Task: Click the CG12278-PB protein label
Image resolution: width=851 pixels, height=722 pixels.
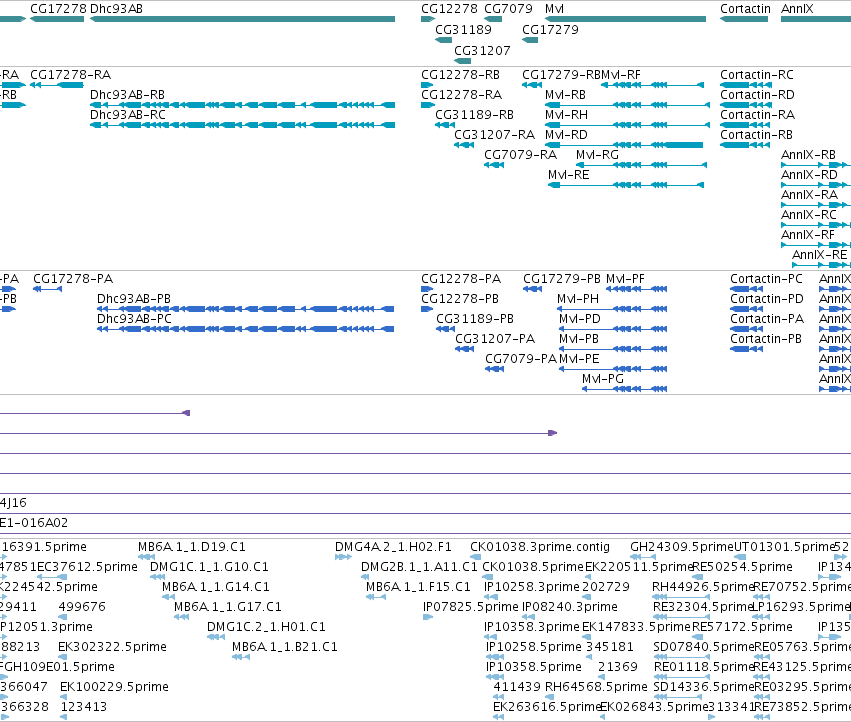Action: pyautogui.click(x=460, y=299)
